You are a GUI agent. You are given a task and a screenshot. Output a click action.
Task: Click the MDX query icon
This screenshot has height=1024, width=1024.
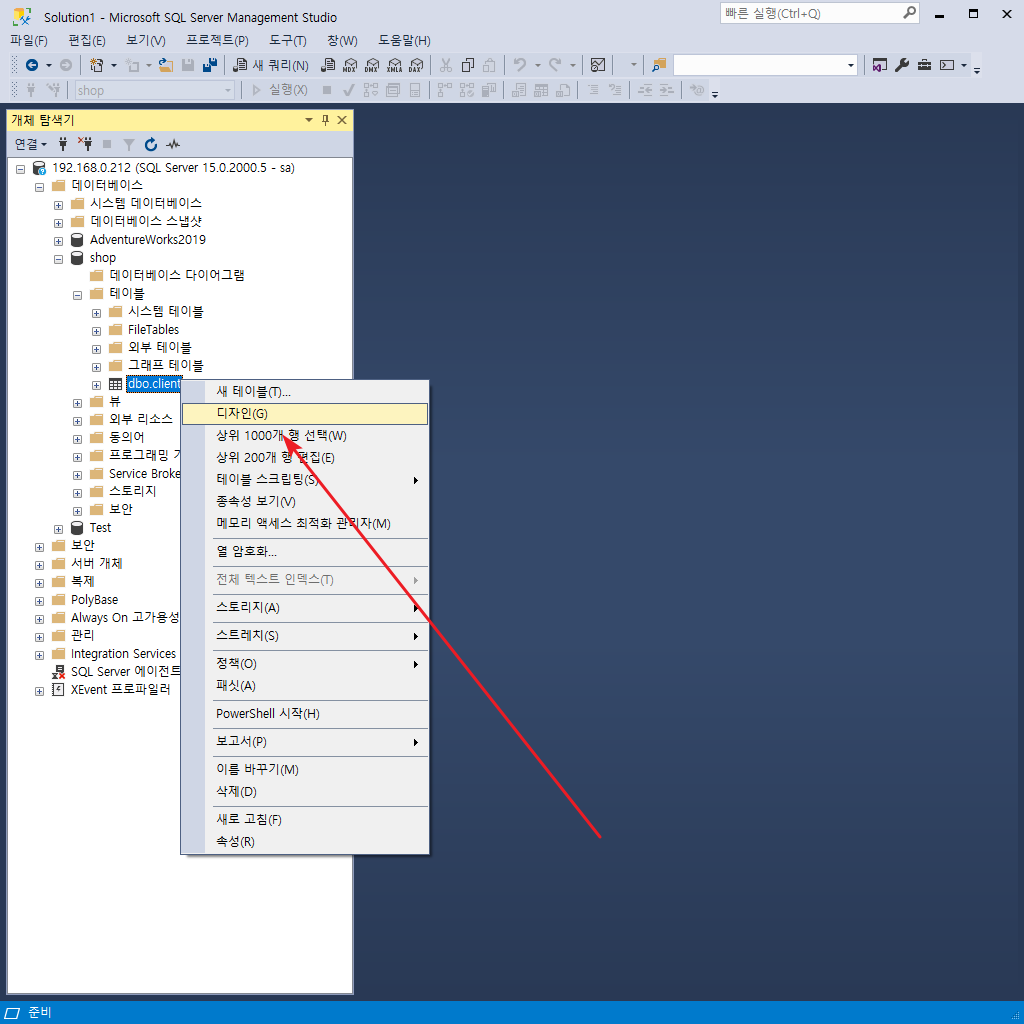pyautogui.click(x=350, y=65)
